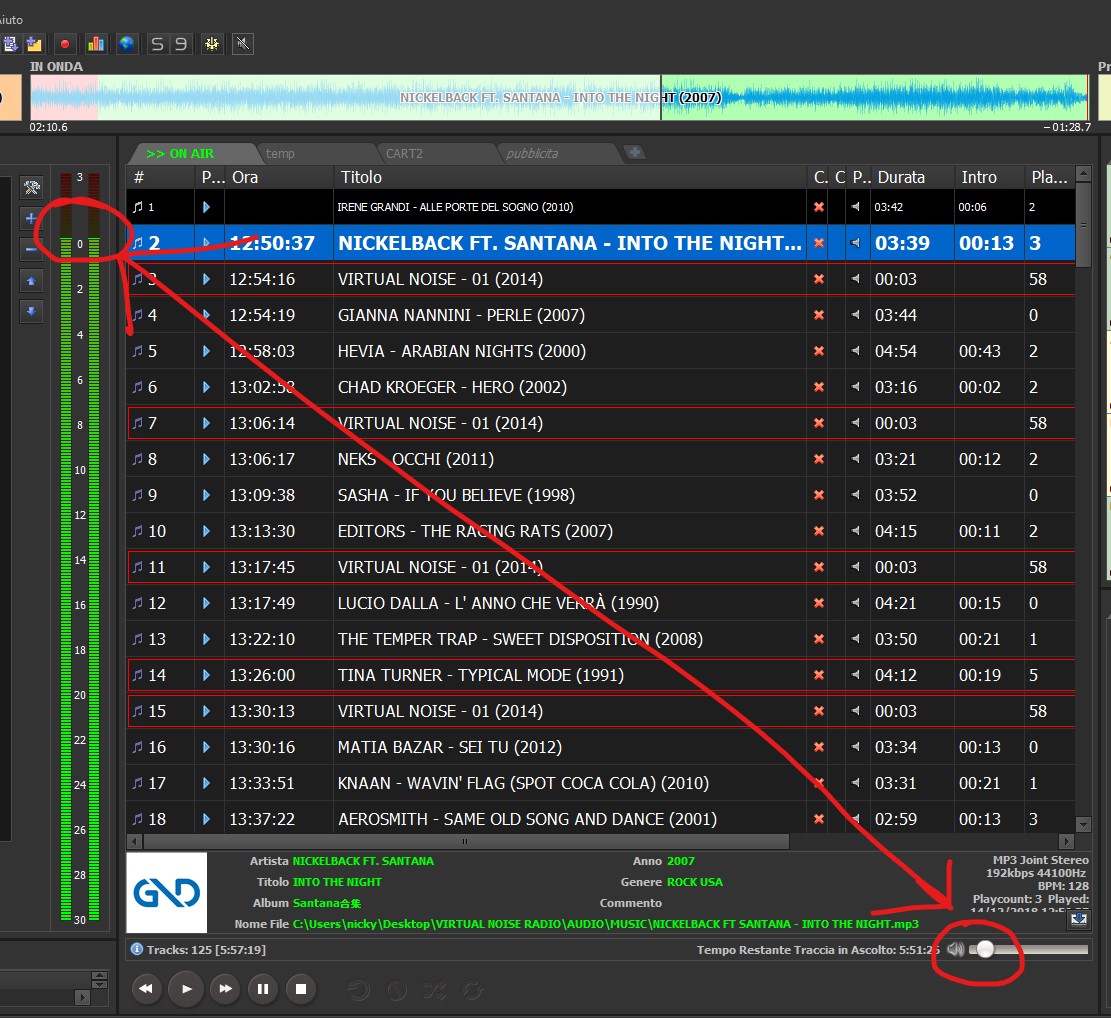Open the tools icon beside the level meter
Screen dimensions: 1111x1018
click(x=31, y=188)
